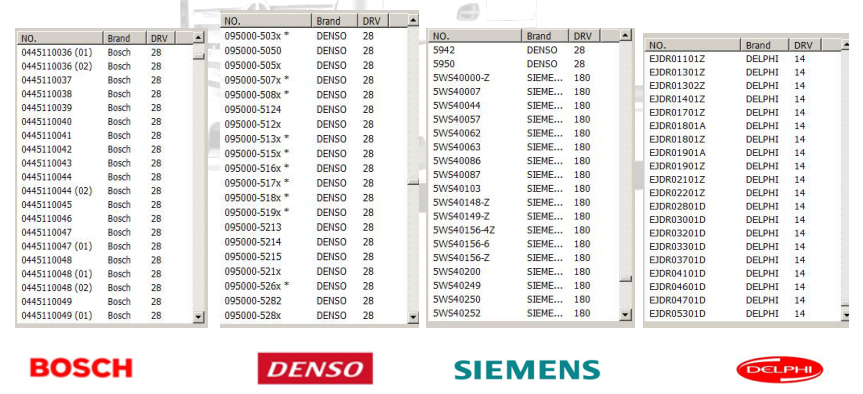Select row 5WS40086
The height and width of the screenshot is (394, 863).
tap(524, 161)
